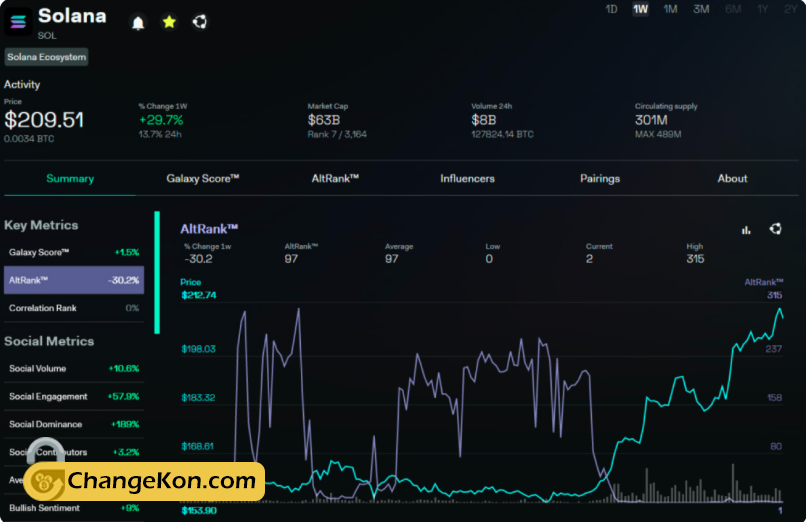Screen dimensions: 806x522
Task: Click the -30.2 % Change 1w value
Action: point(198,259)
